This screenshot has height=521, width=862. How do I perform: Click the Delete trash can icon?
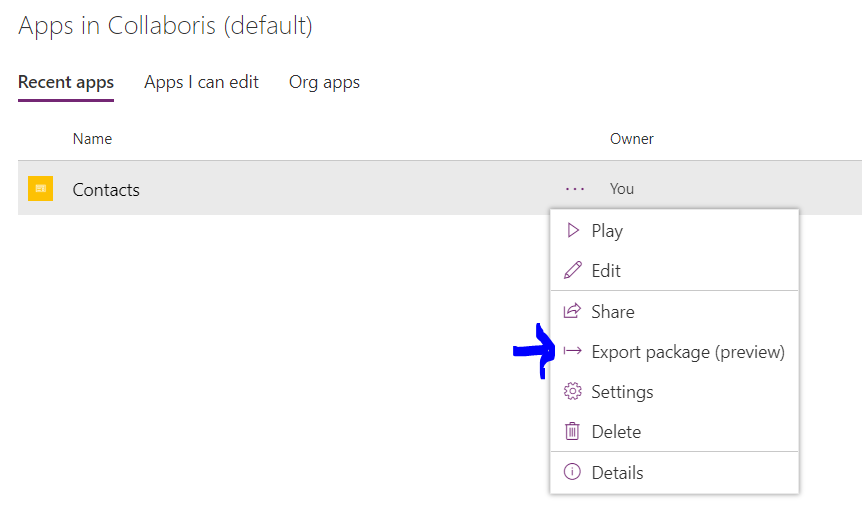572,431
